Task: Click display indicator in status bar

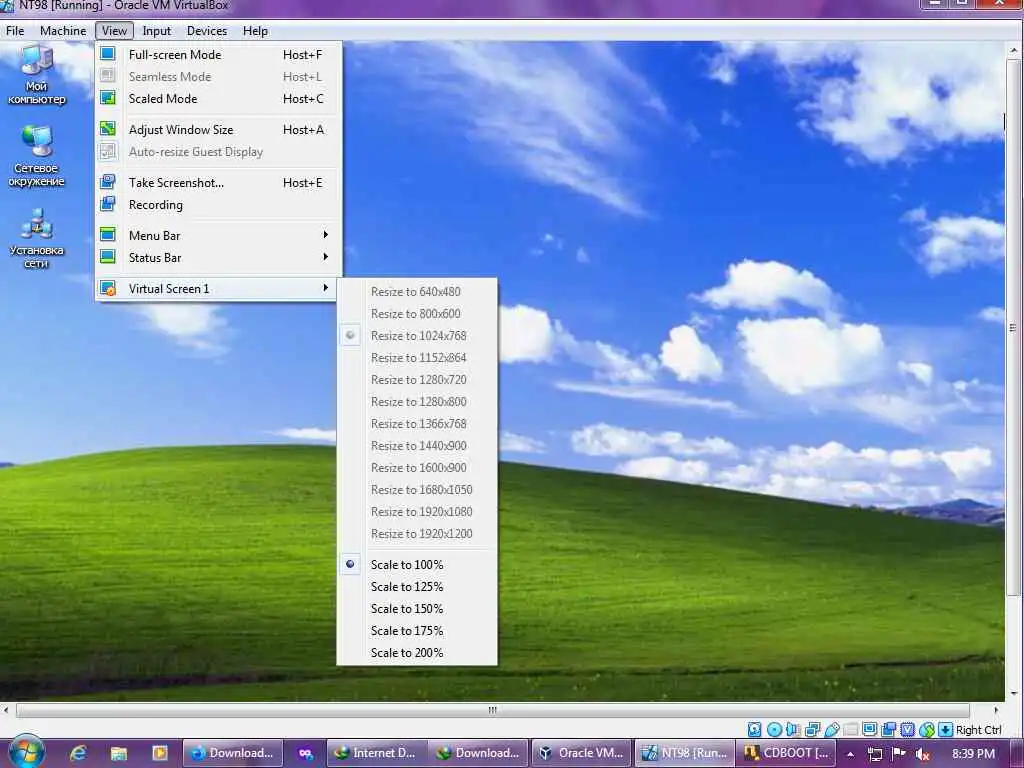Action: 870,729
